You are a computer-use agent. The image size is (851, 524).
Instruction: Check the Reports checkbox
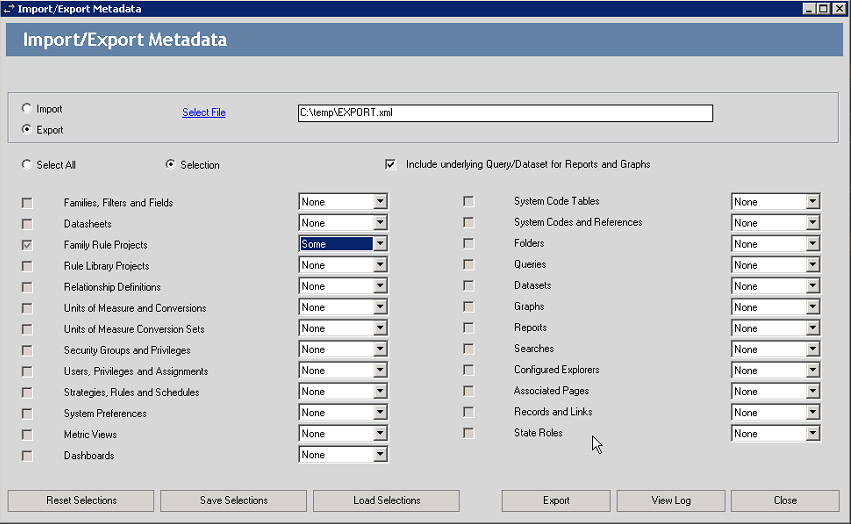coord(469,328)
